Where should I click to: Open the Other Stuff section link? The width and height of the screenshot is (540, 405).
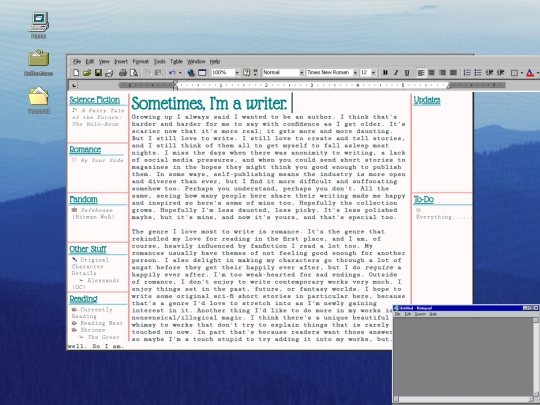click(x=88, y=249)
